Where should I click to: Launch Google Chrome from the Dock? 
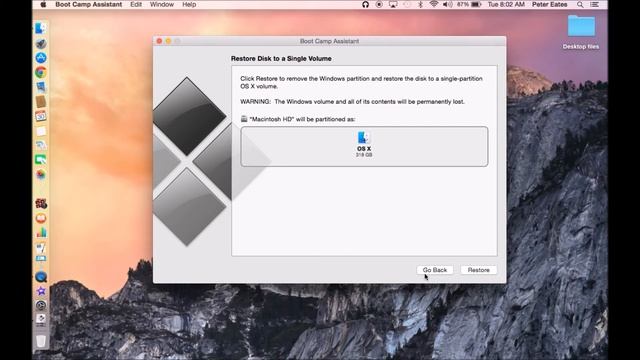tap(41, 73)
